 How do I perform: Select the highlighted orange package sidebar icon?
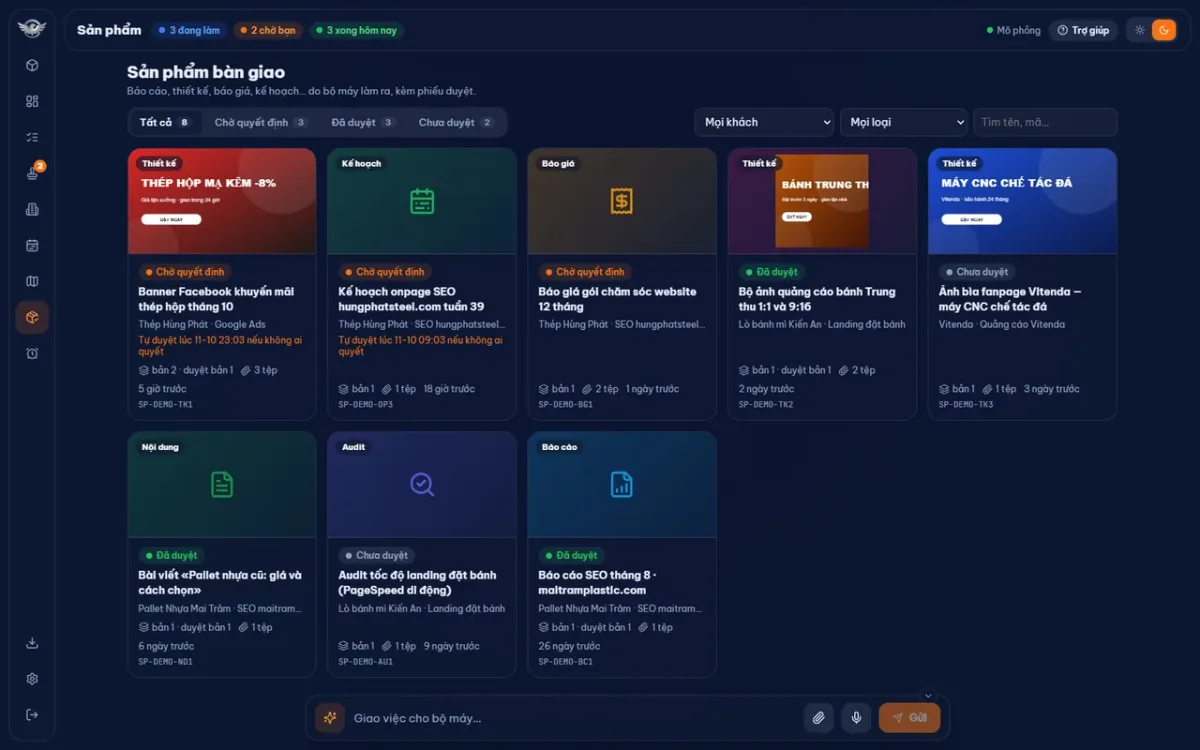coord(32,317)
